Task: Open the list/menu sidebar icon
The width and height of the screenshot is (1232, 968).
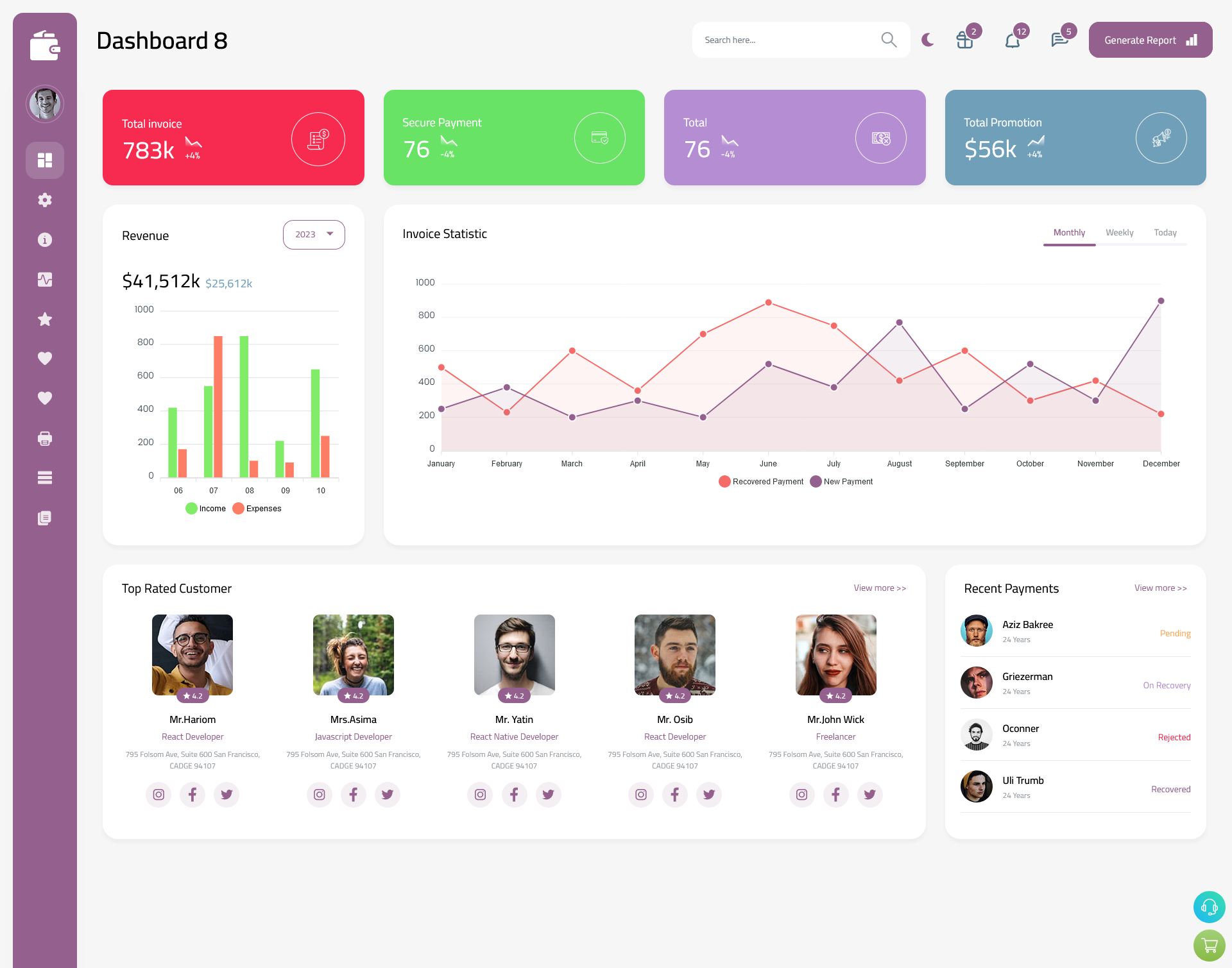Action: point(45,477)
